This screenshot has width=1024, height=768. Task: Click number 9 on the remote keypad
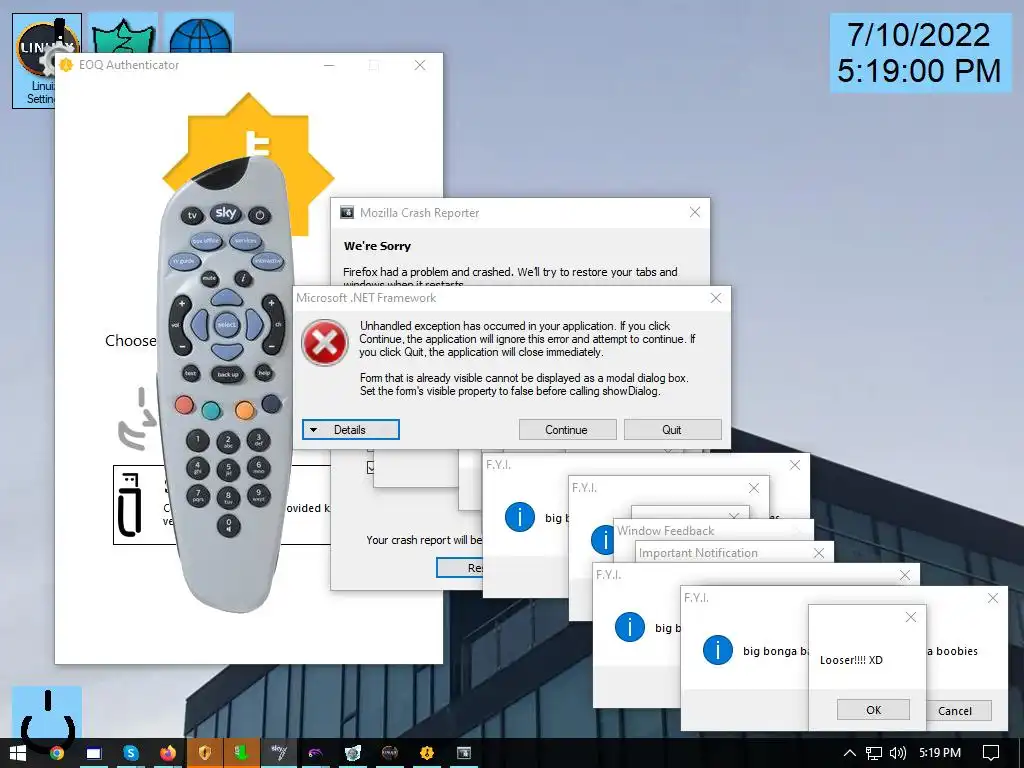(259, 495)
